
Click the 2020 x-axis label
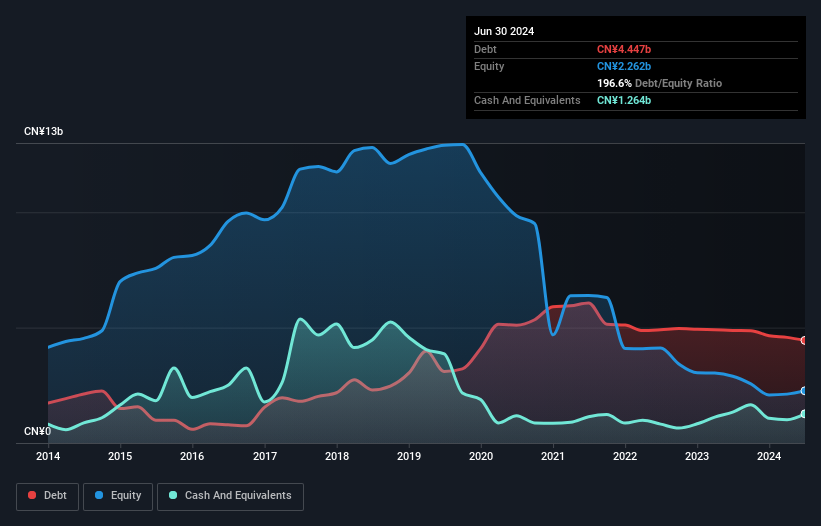point(481,456)
